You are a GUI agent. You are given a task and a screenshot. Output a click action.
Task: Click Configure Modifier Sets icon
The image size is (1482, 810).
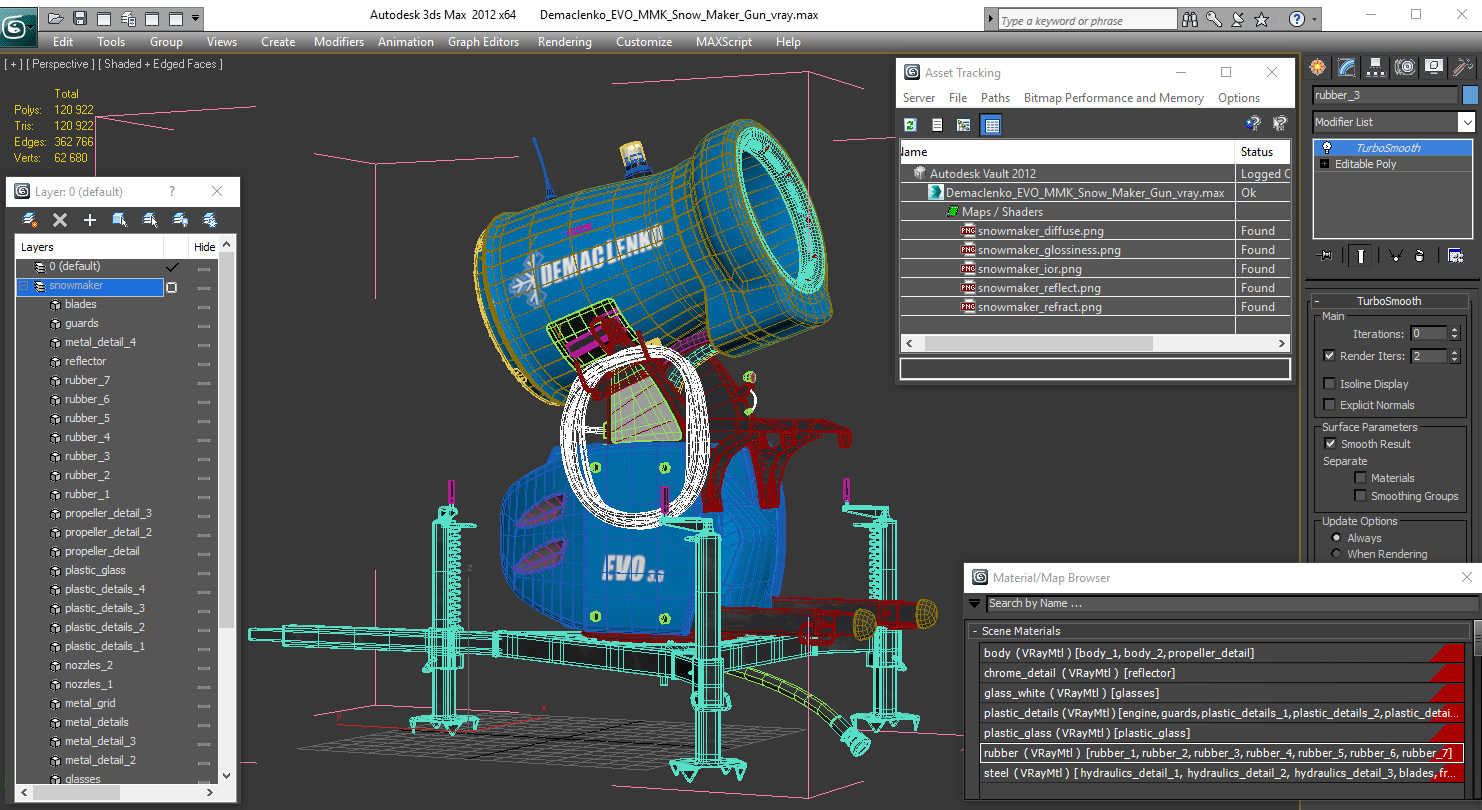[1455, 256]
